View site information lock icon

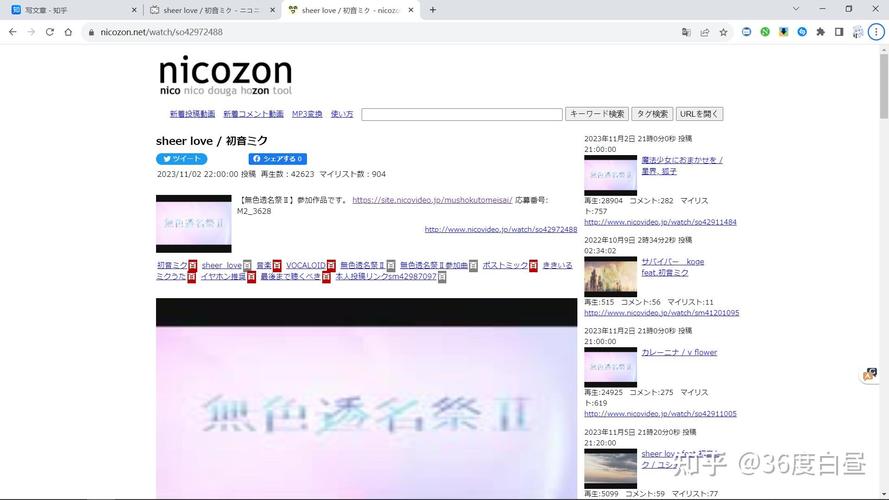tap(91, 32)
